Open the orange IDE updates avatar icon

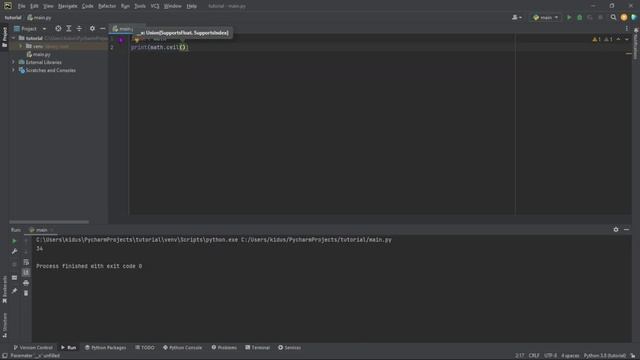coord(624,18)
